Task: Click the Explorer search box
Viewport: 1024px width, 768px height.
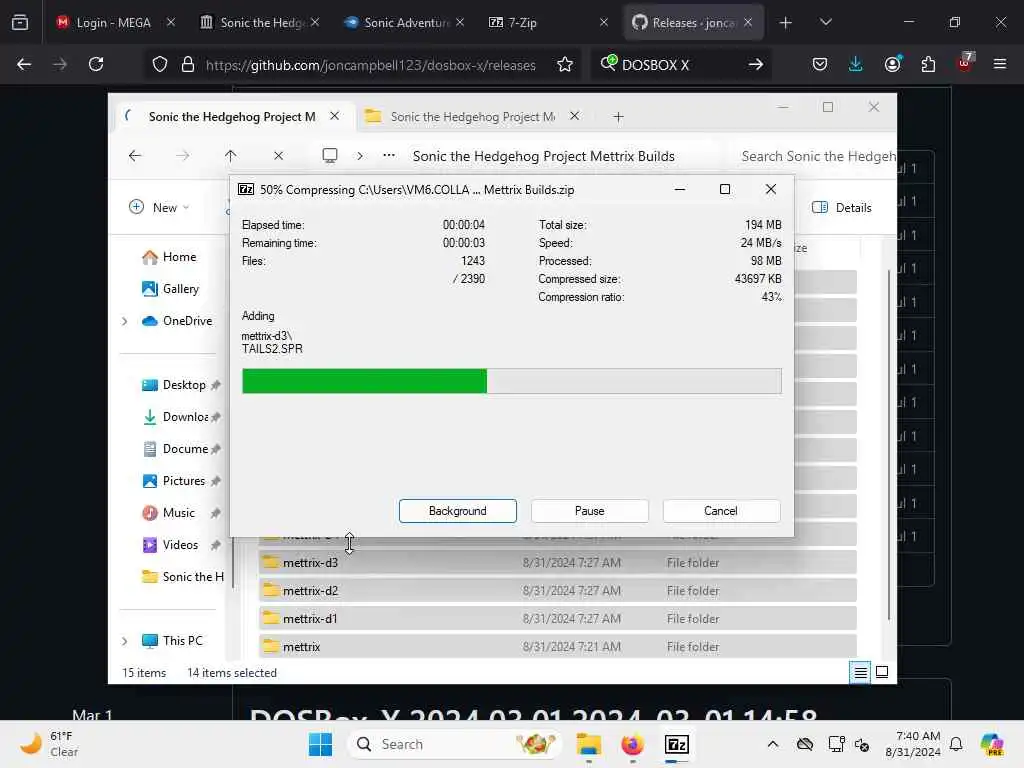Action: coord(816,156)
